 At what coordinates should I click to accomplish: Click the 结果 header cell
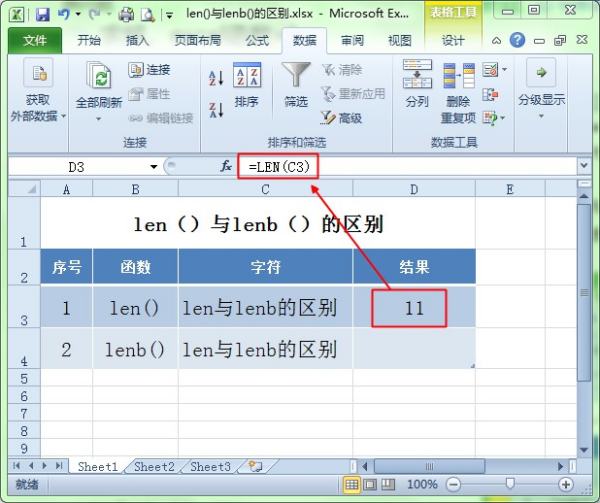[414, 267]
